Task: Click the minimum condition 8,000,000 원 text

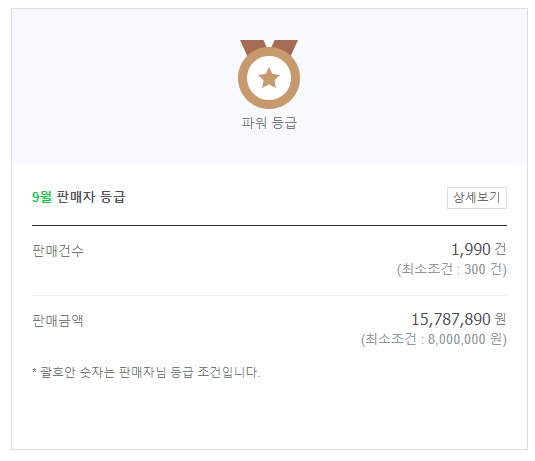Action: (x=434, y=339)
